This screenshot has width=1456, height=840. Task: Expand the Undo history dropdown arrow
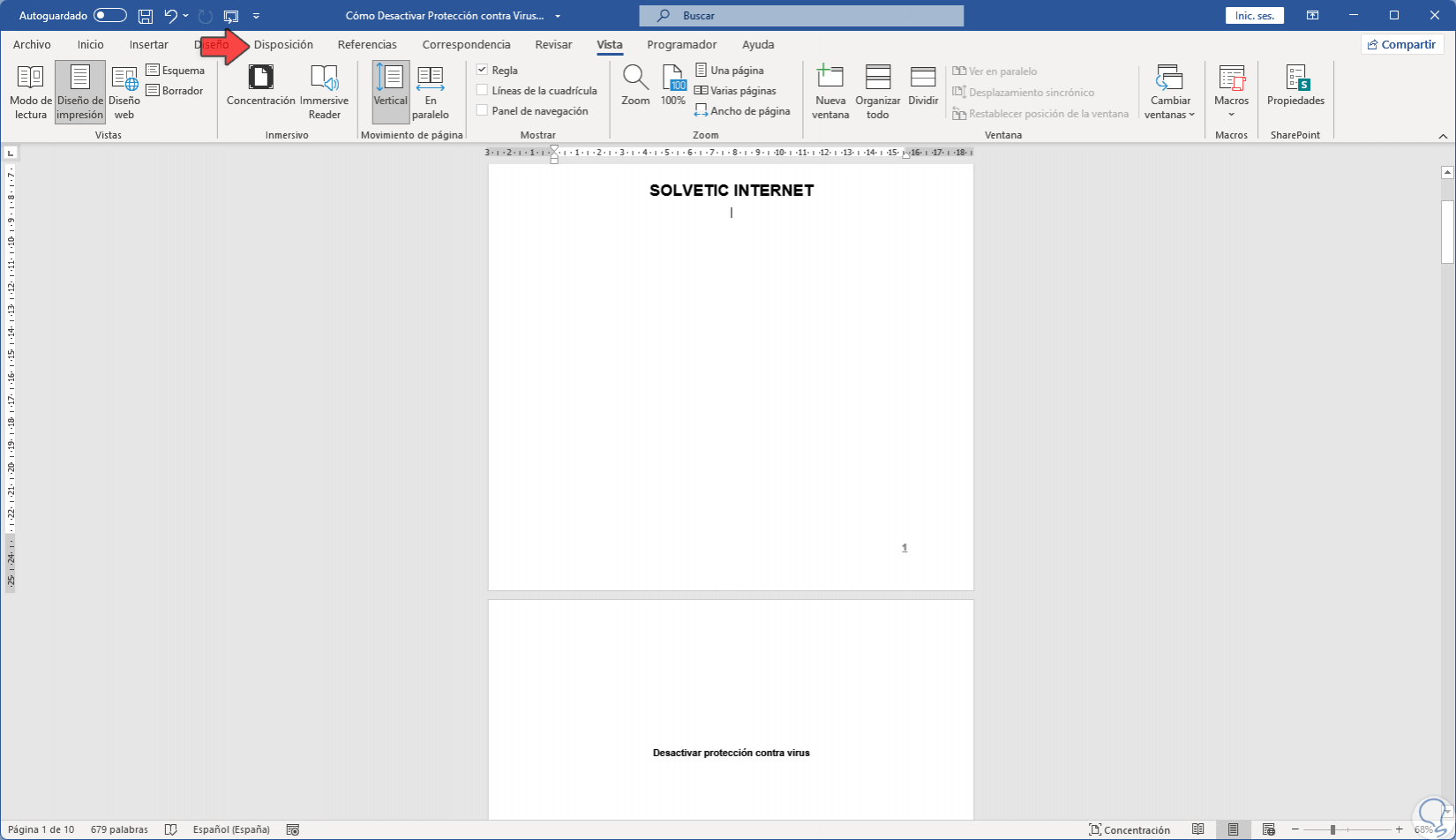[185, 16]
